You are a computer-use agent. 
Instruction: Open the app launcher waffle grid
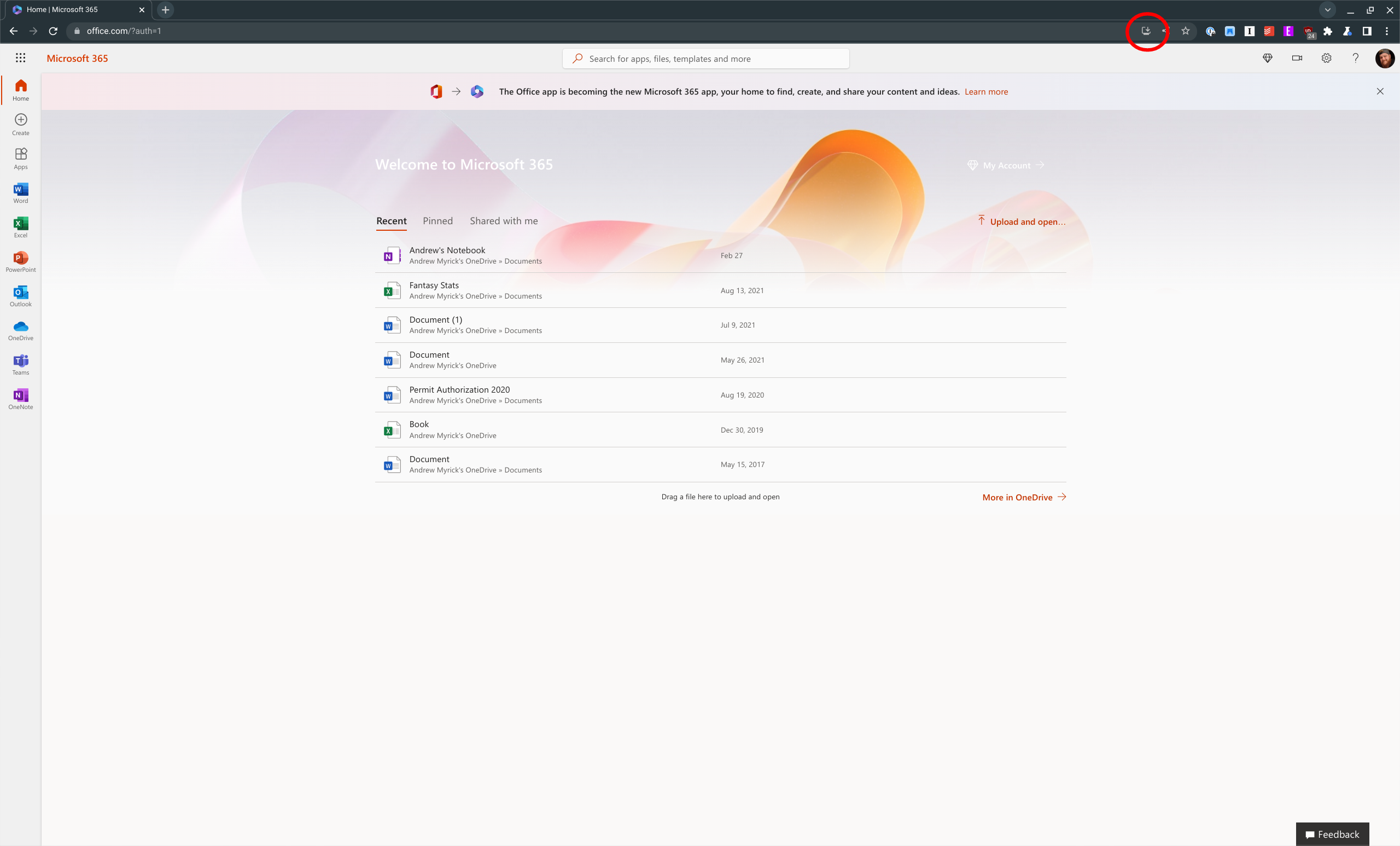point(20,58)
